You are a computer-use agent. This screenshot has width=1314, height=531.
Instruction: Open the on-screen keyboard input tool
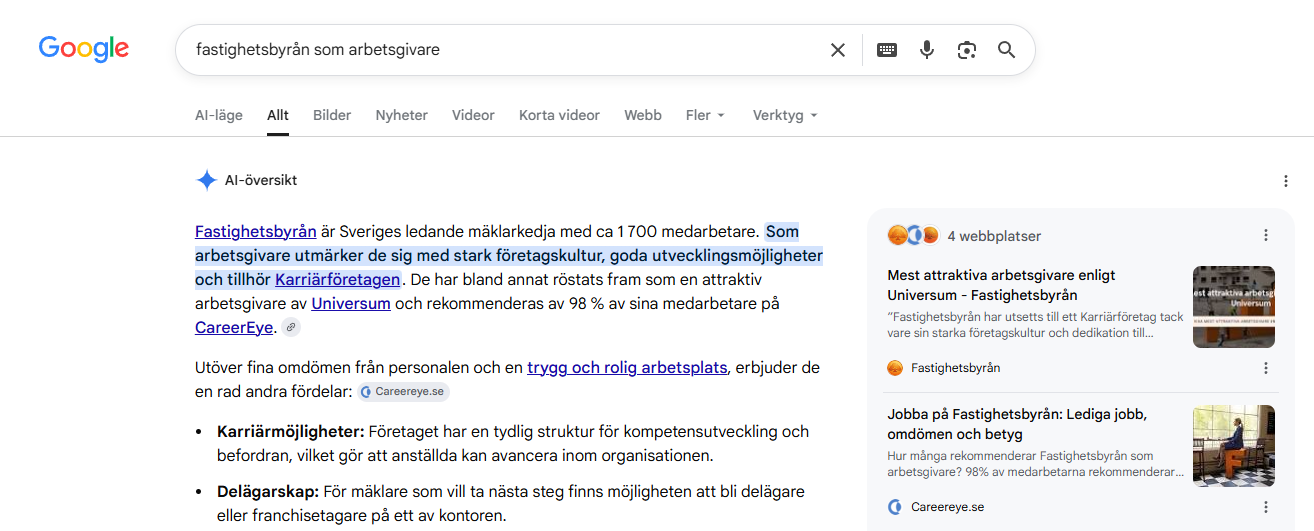(x=887, y=50)
